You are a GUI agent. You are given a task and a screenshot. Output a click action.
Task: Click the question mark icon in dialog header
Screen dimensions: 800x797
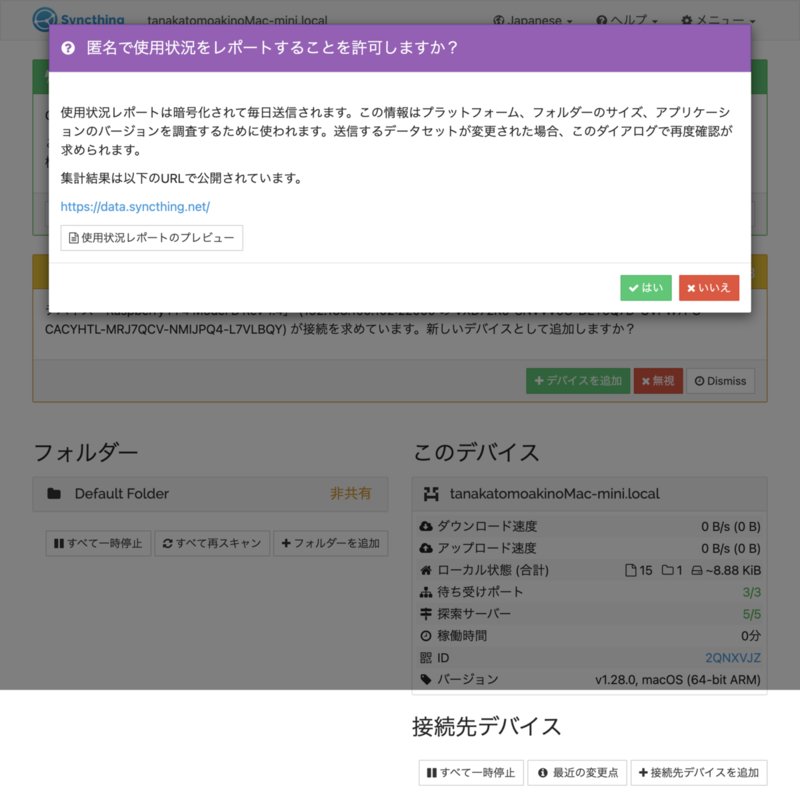pos(68,48)
